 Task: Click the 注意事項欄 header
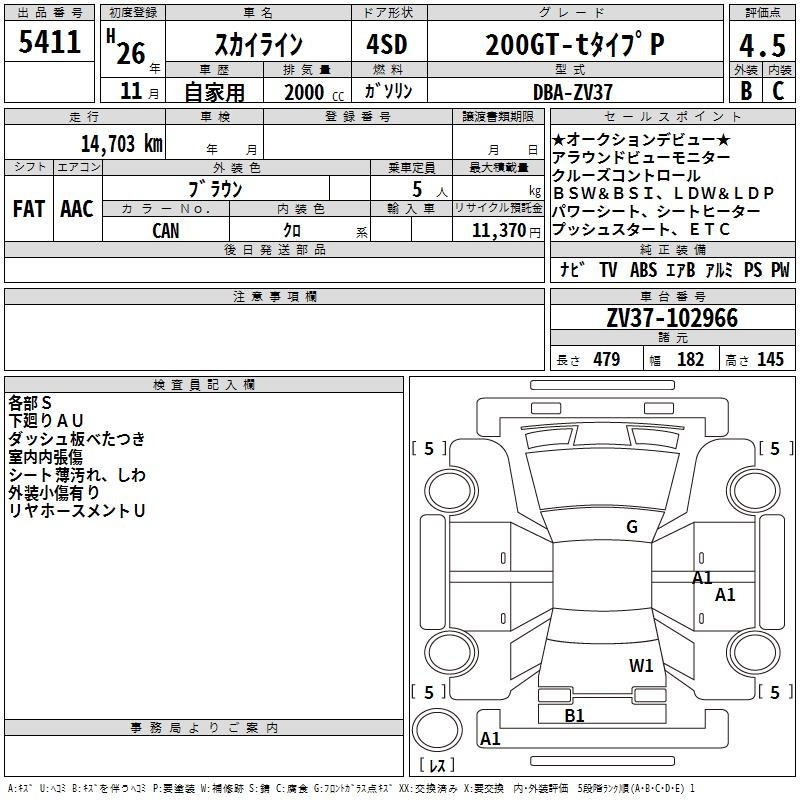(x=274, y=296)
